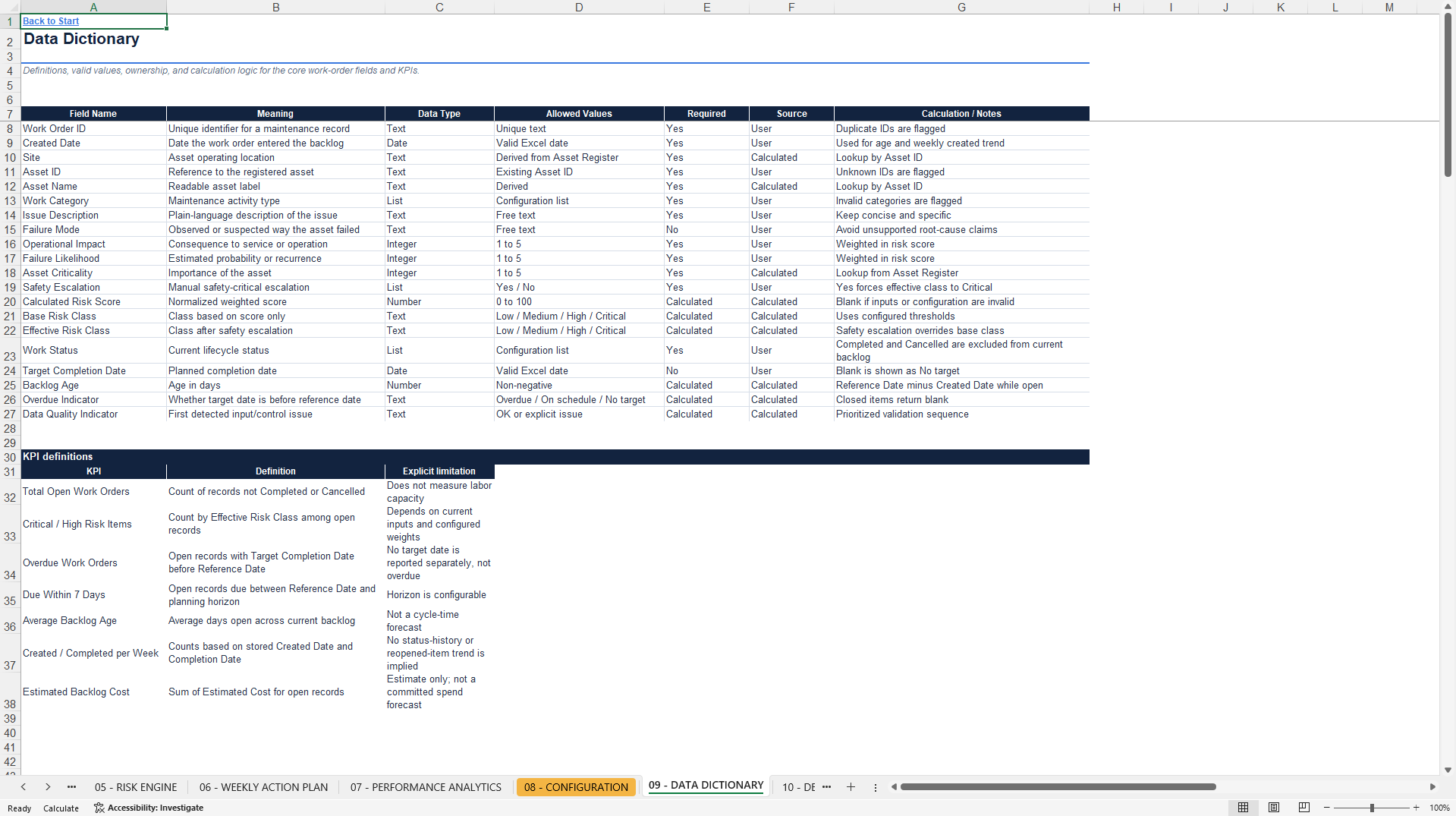Click the vertical scrollbar thumb

pos(1448,95)
